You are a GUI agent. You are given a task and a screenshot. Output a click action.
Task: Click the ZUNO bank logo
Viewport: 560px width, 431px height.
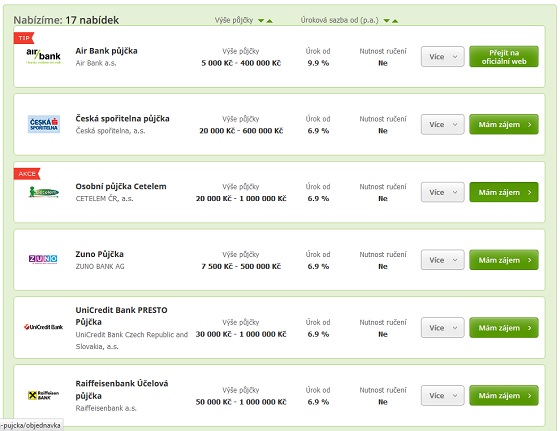[x=43, y=259]
